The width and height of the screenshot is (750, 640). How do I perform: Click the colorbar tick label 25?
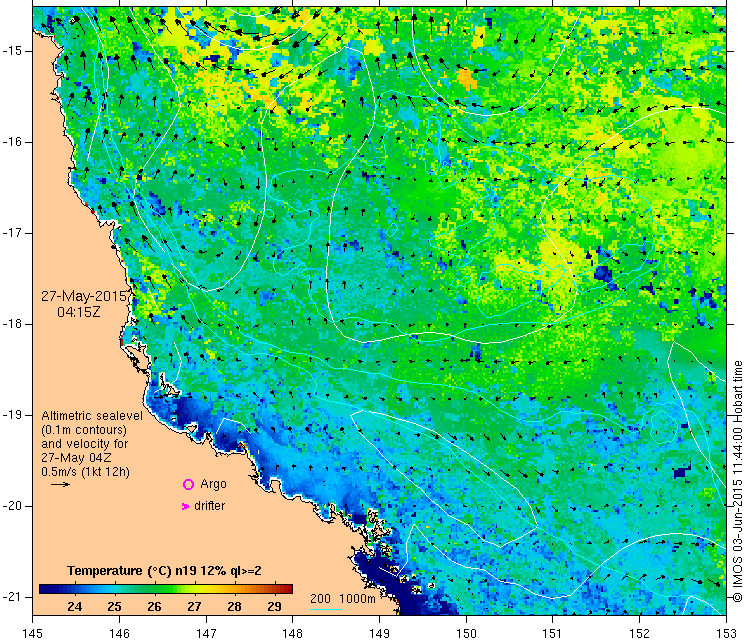(x=114, y=607)
